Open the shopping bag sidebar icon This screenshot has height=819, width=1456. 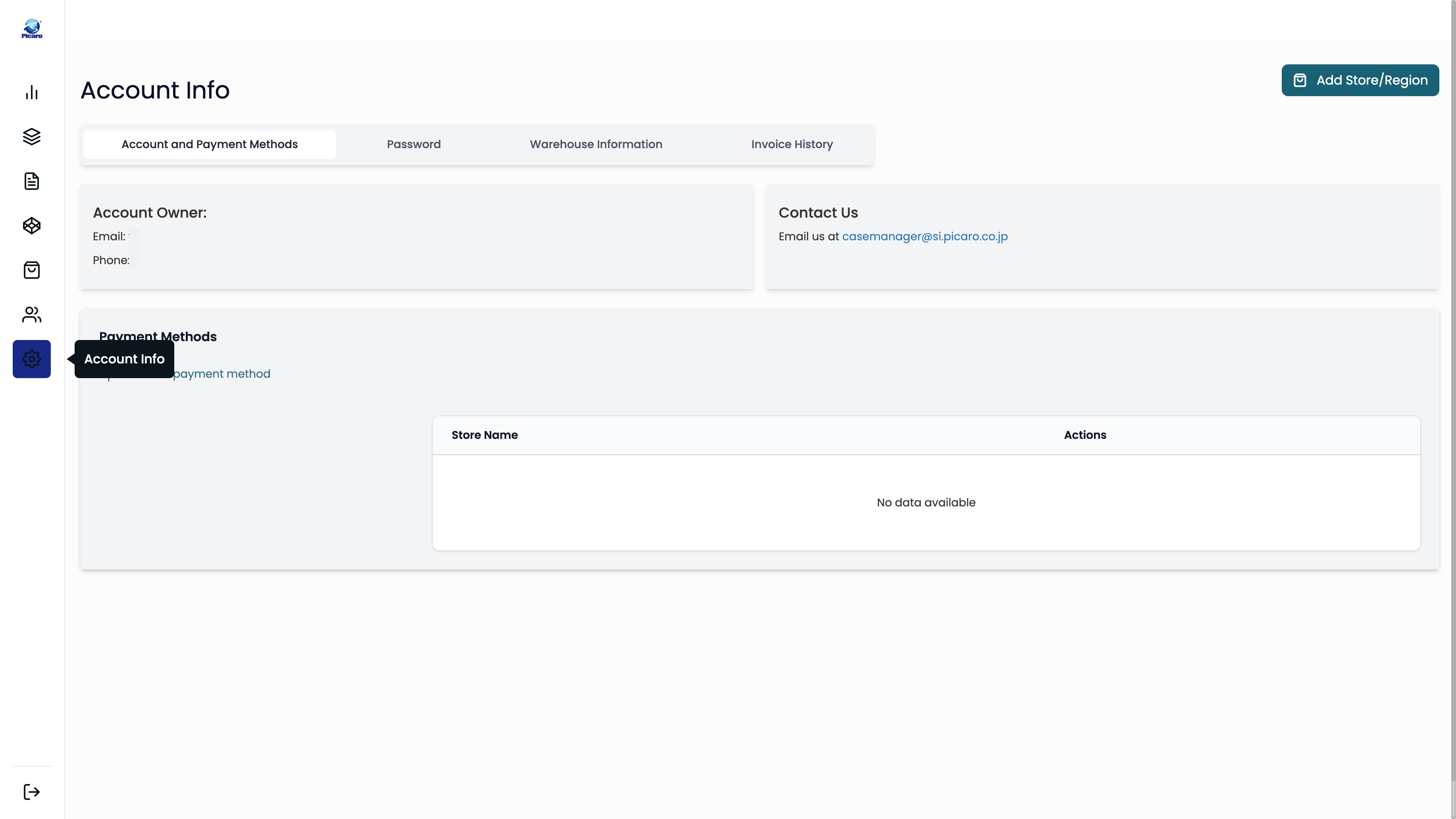click(x=32, y=270)
